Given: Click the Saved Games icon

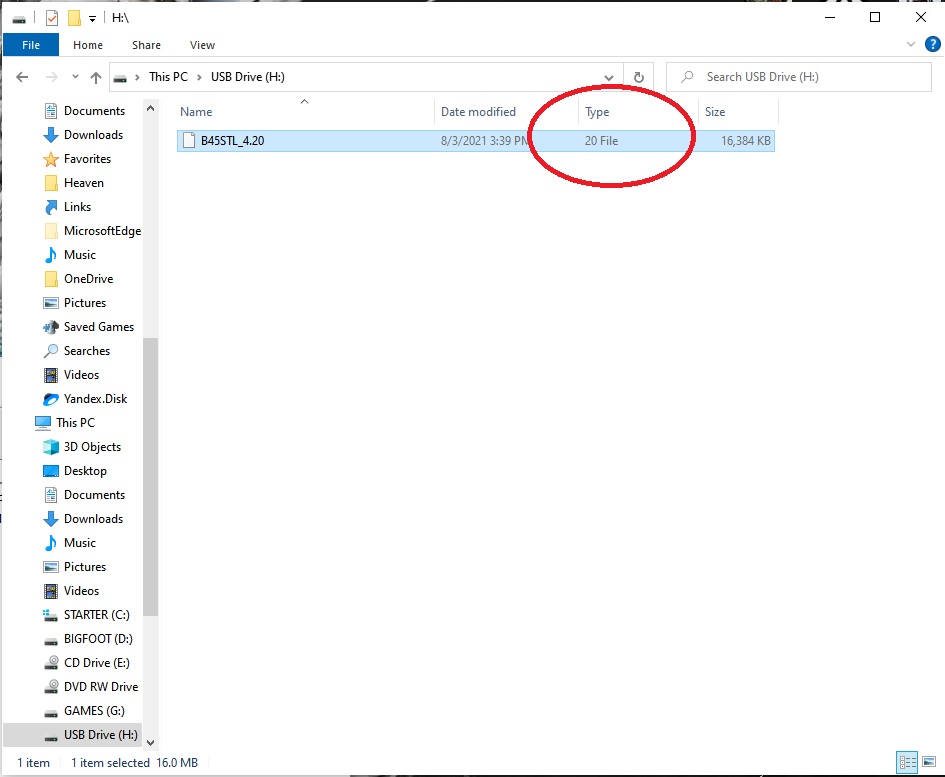Looking at the screenshot, I should 51,327.
